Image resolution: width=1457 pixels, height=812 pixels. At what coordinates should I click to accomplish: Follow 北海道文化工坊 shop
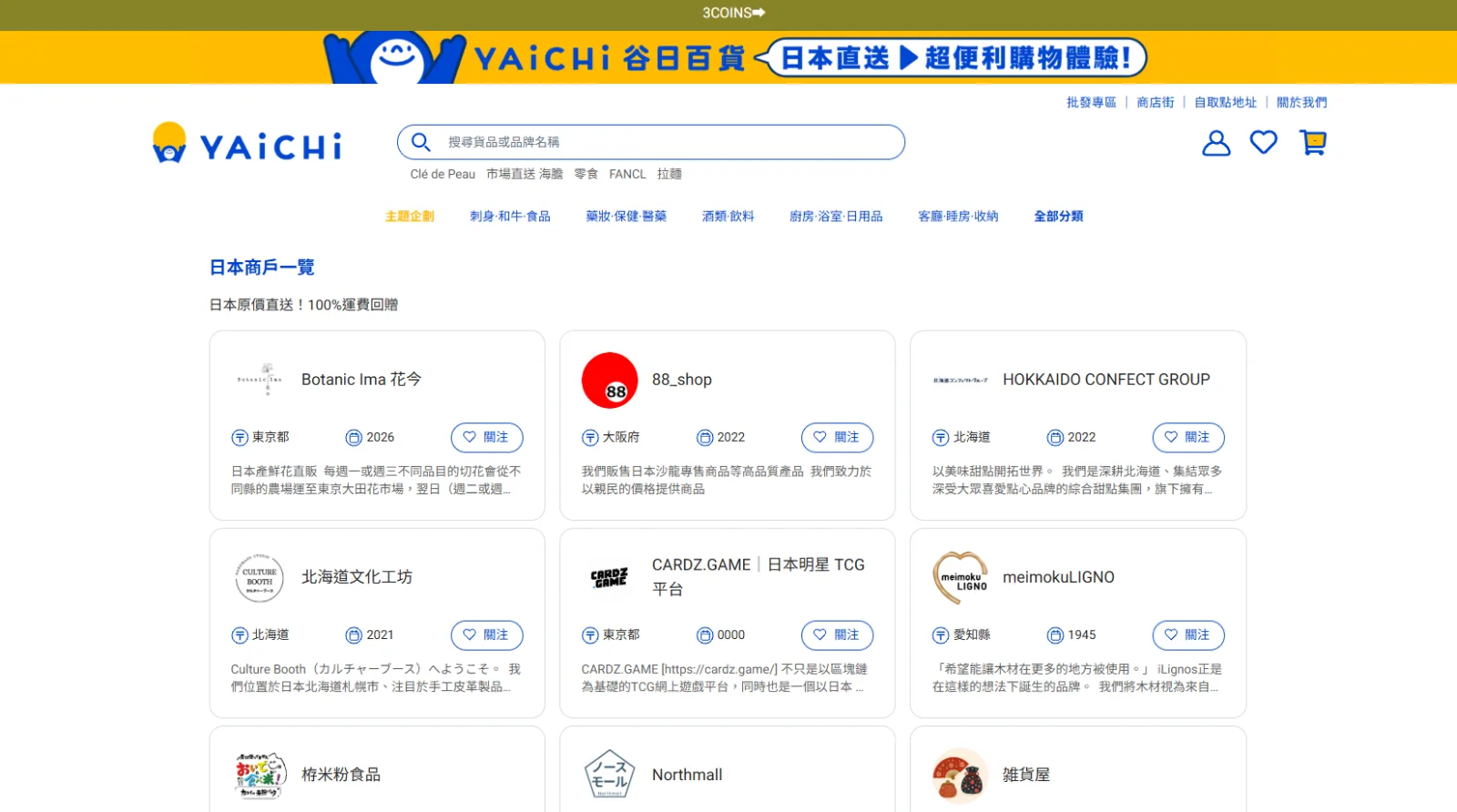click(486, 635)
